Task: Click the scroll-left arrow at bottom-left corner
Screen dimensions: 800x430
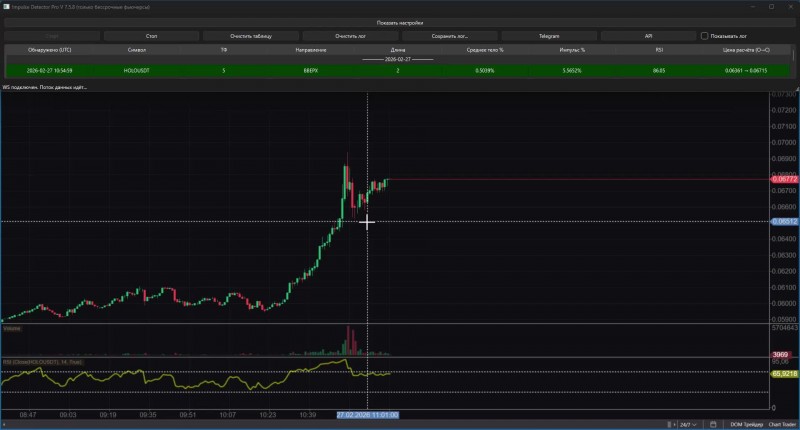Action: coord(4,424)
